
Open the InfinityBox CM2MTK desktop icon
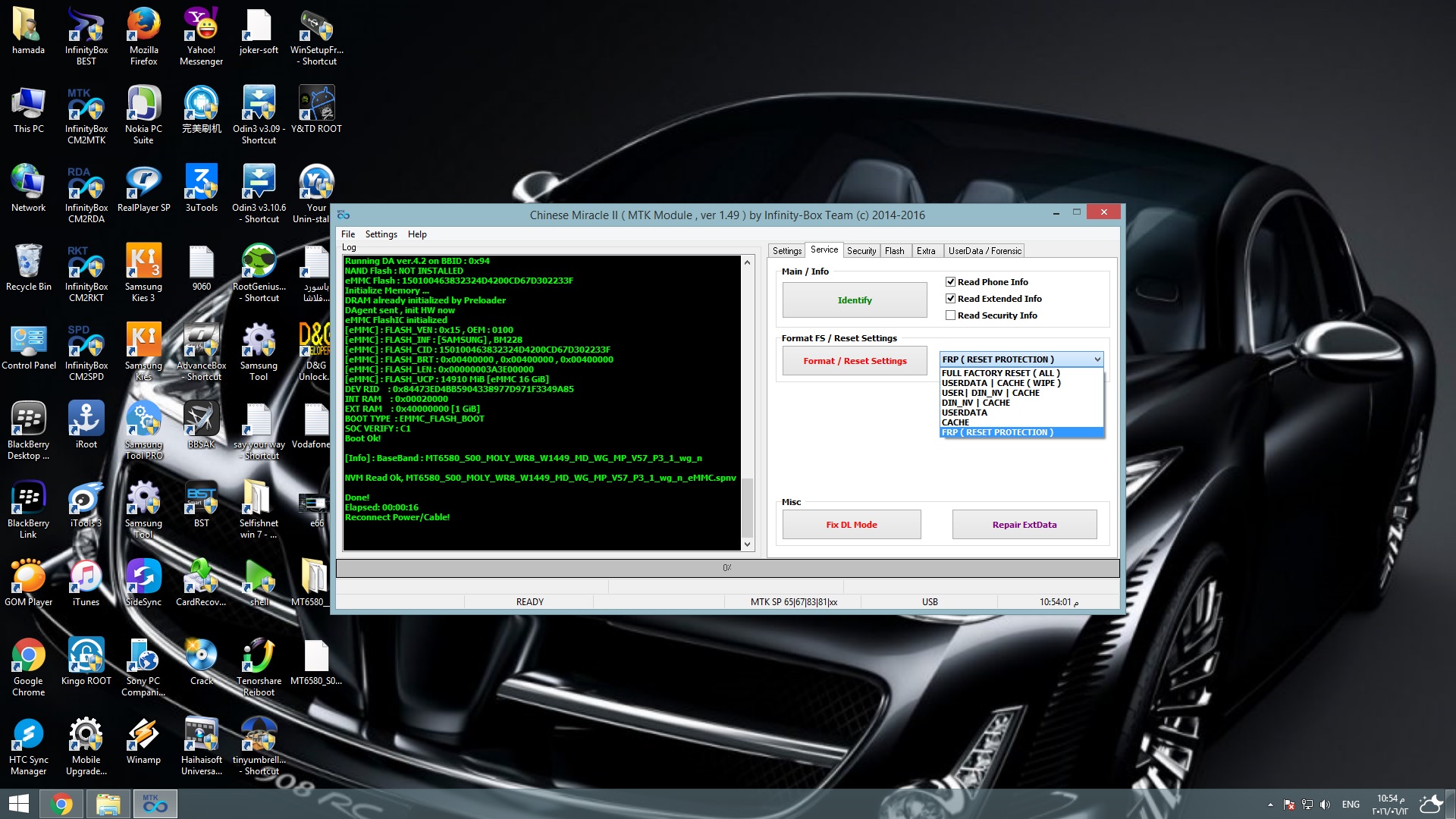(x=86, y=114)
